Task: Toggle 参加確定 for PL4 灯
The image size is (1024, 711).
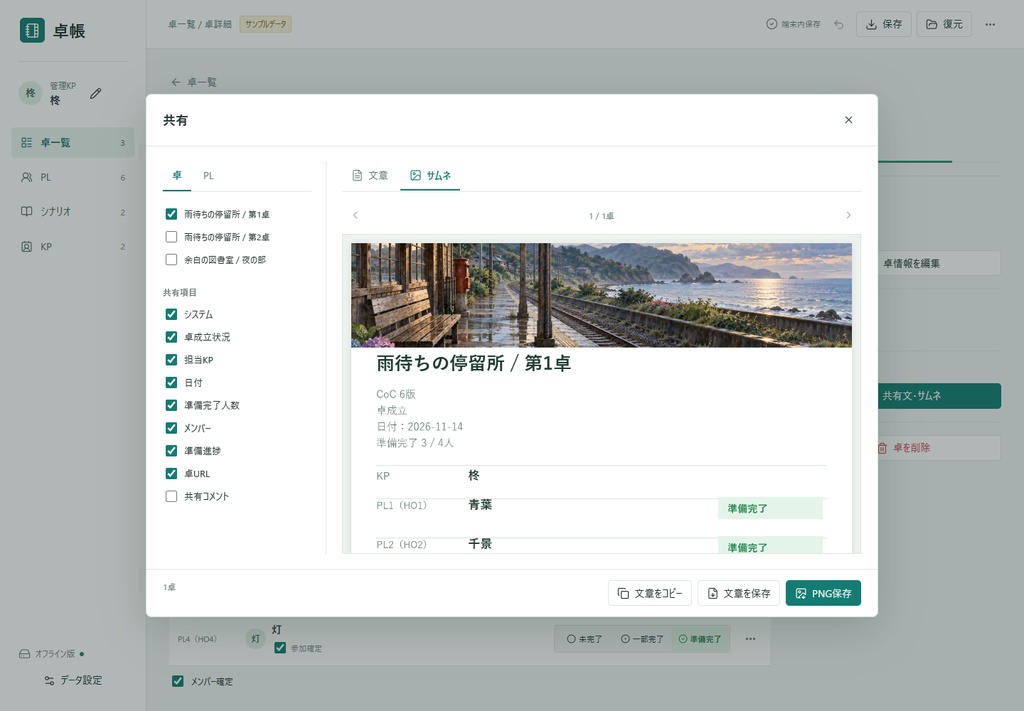Action: 280,648
